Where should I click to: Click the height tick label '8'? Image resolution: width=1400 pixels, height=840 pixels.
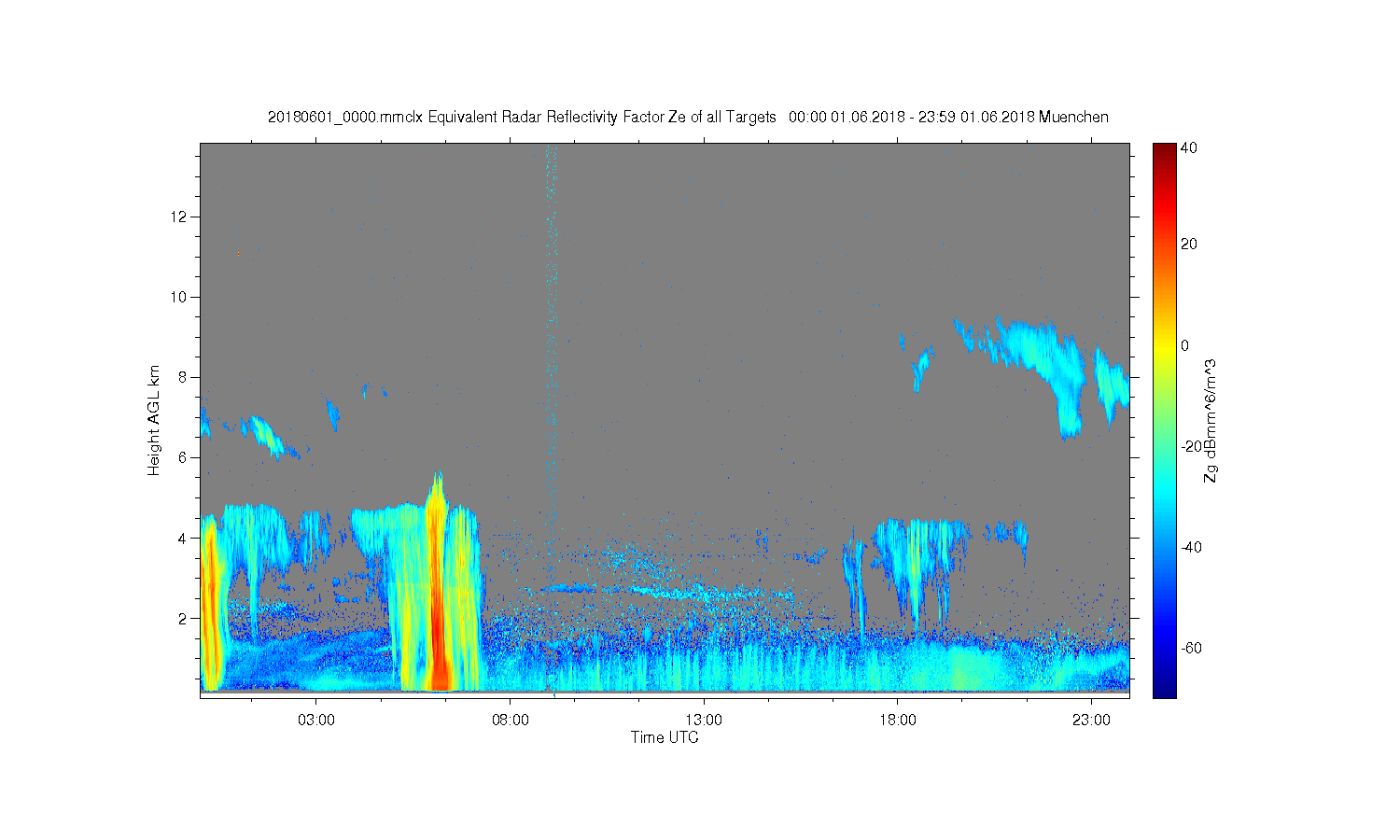184,377
